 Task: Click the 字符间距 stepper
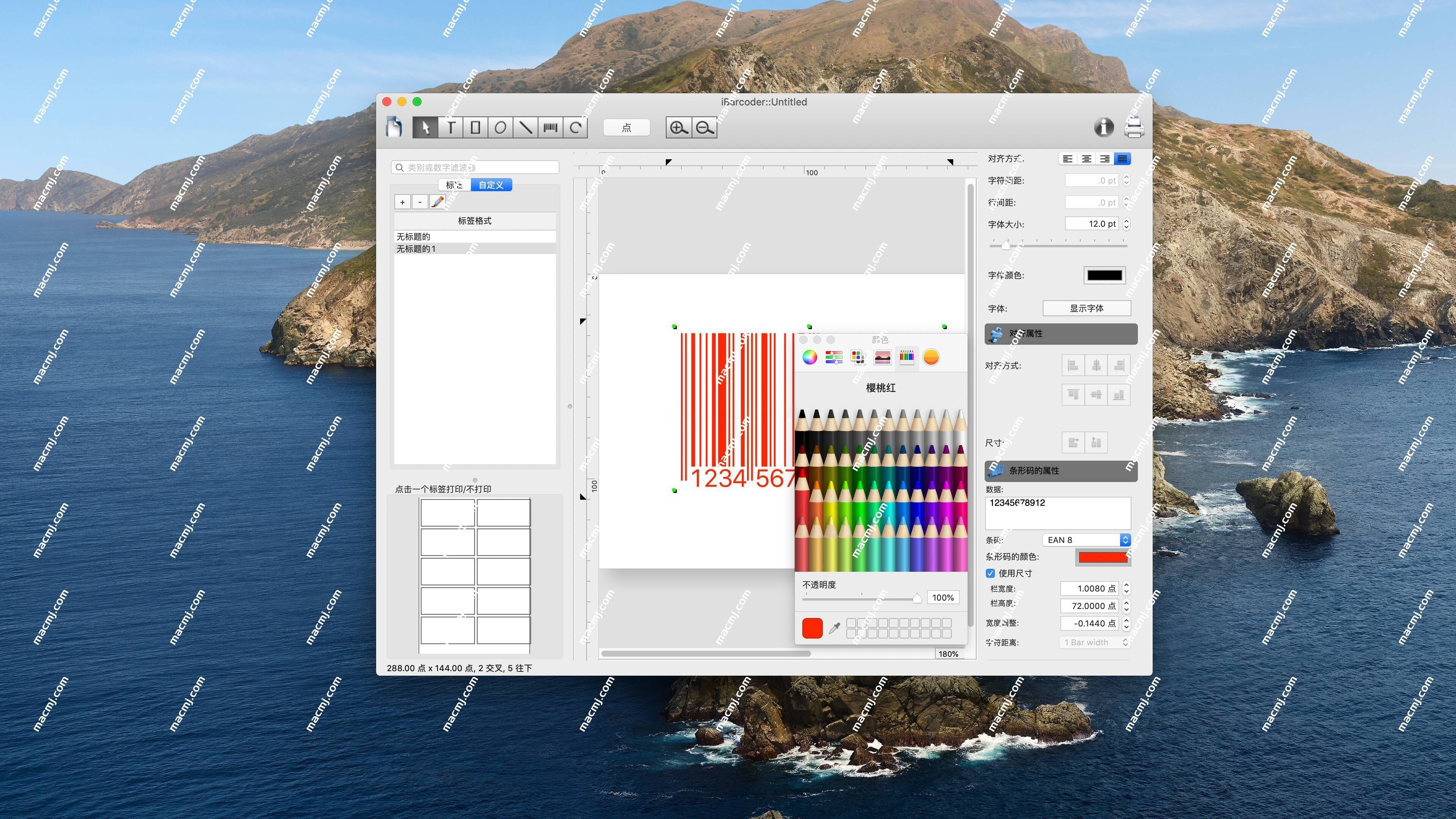tap(1126, 180)
